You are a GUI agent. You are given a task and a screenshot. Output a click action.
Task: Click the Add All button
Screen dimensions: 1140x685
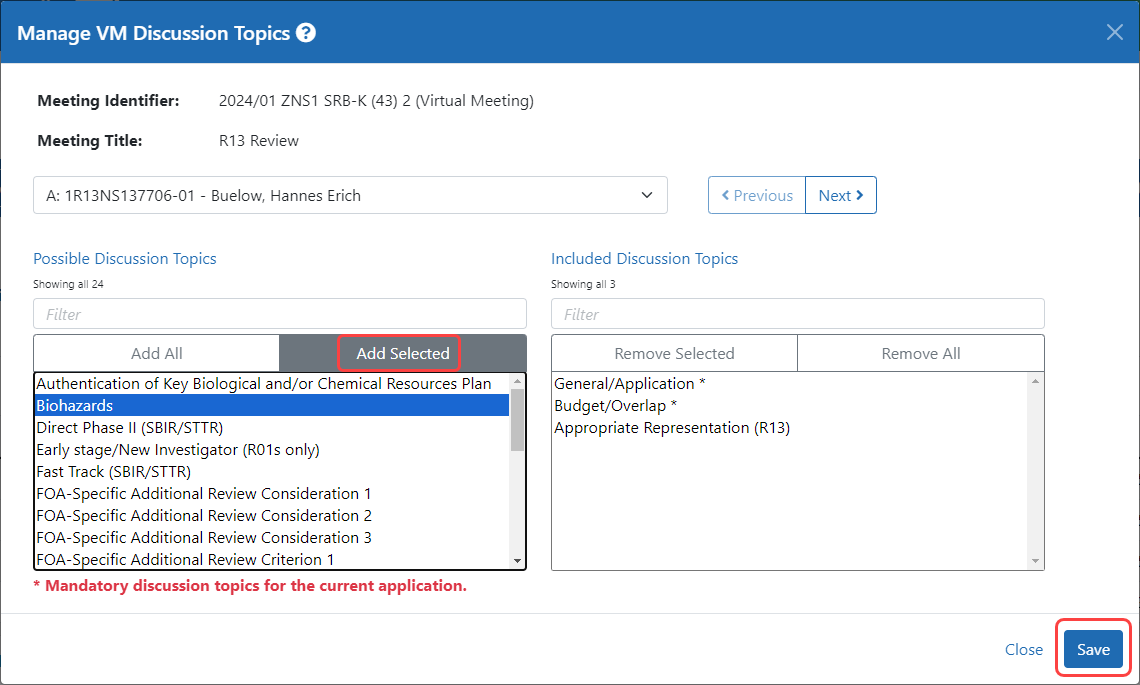(156, 353)
